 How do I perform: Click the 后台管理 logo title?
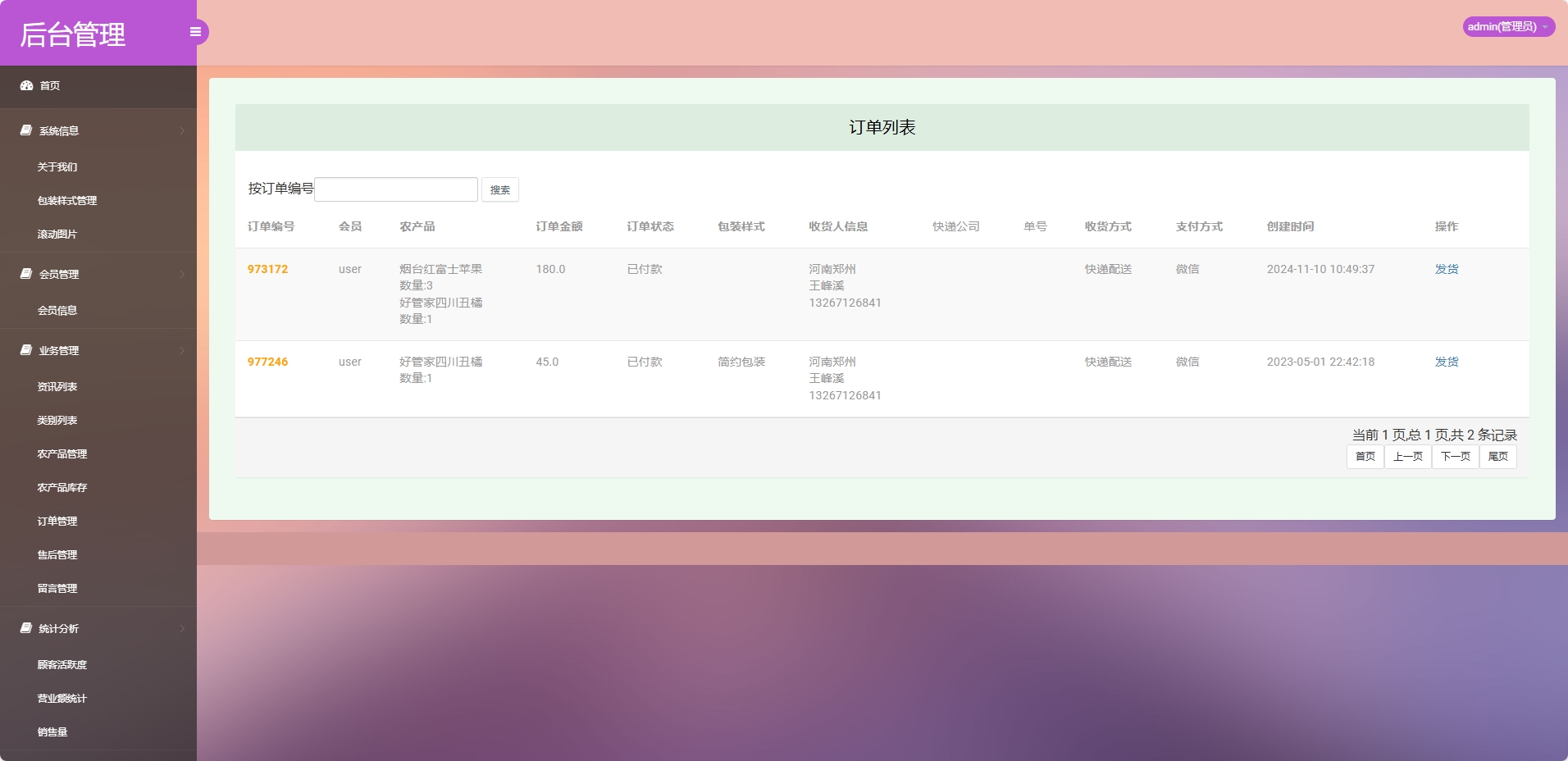coord(73,34)
